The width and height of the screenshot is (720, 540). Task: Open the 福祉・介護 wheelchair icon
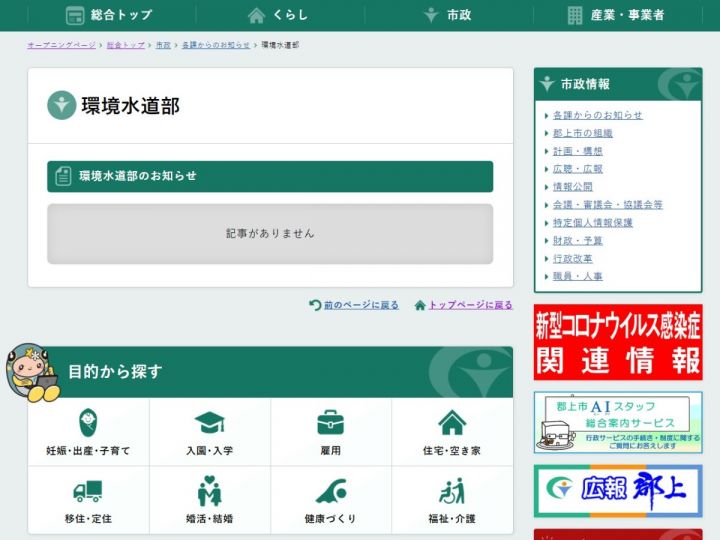click(x=452, y=491)
